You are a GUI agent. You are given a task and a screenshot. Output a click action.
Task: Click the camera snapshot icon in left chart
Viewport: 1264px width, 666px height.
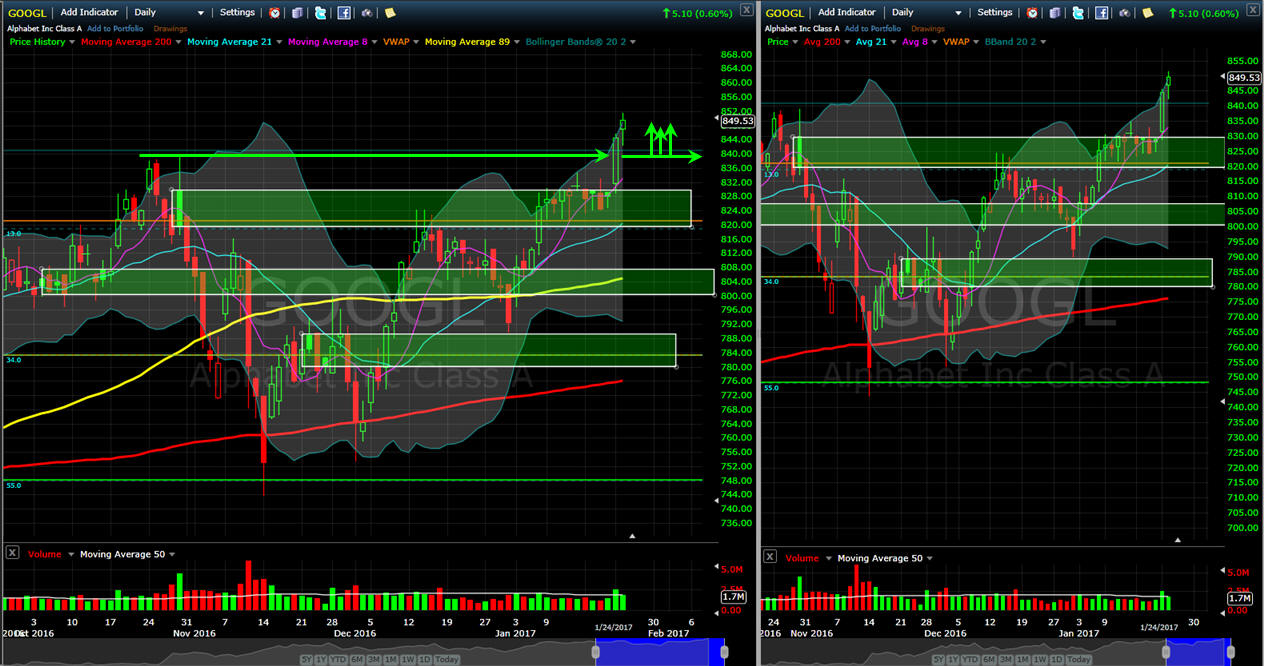click(x=367, y=13)
